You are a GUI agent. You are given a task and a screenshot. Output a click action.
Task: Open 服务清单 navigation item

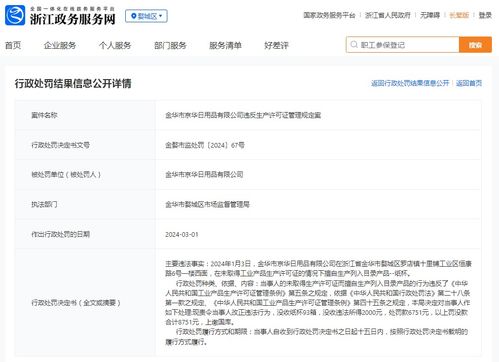click(225, 45)
